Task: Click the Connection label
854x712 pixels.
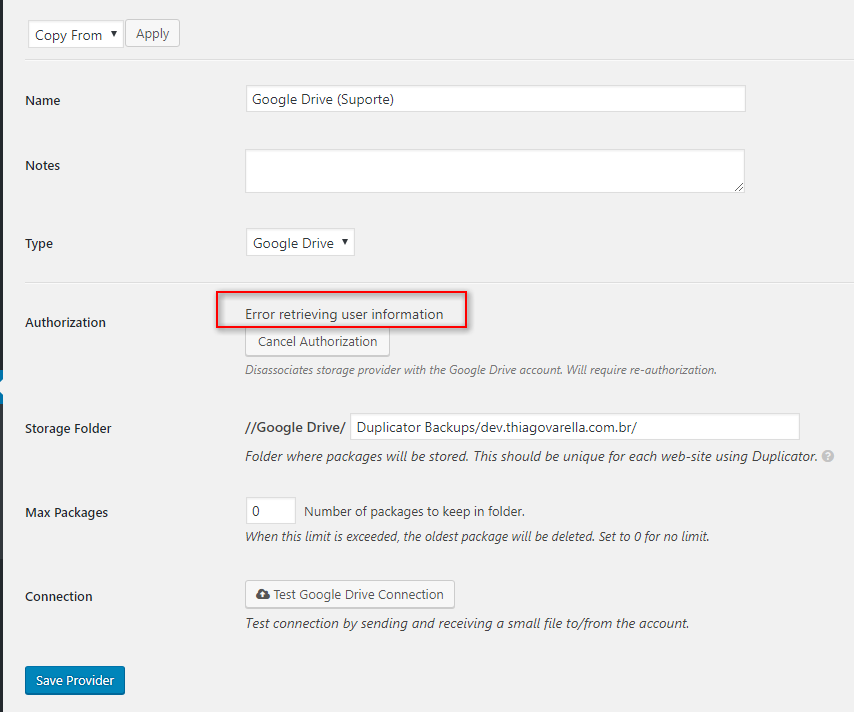Action: point(58,596)
